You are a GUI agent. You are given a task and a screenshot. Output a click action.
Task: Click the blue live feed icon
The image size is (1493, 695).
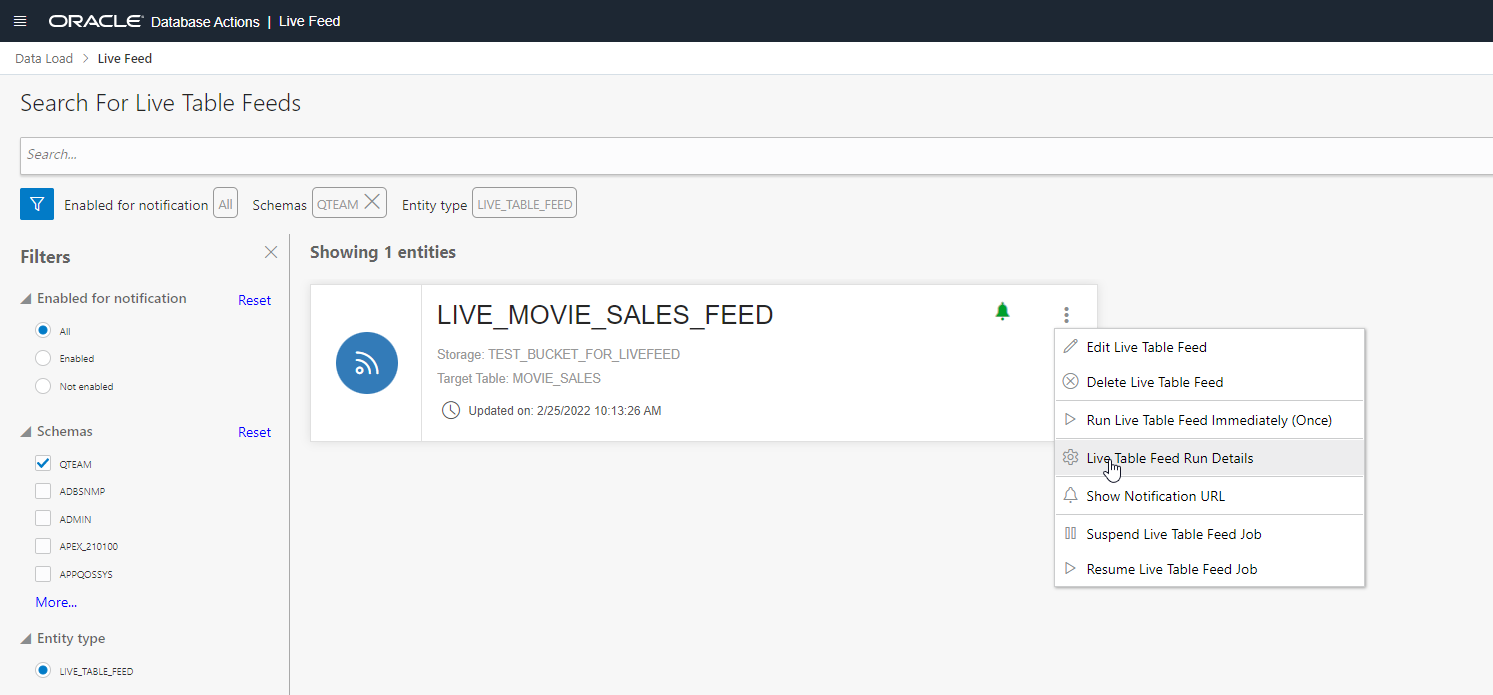coord(367,363)
